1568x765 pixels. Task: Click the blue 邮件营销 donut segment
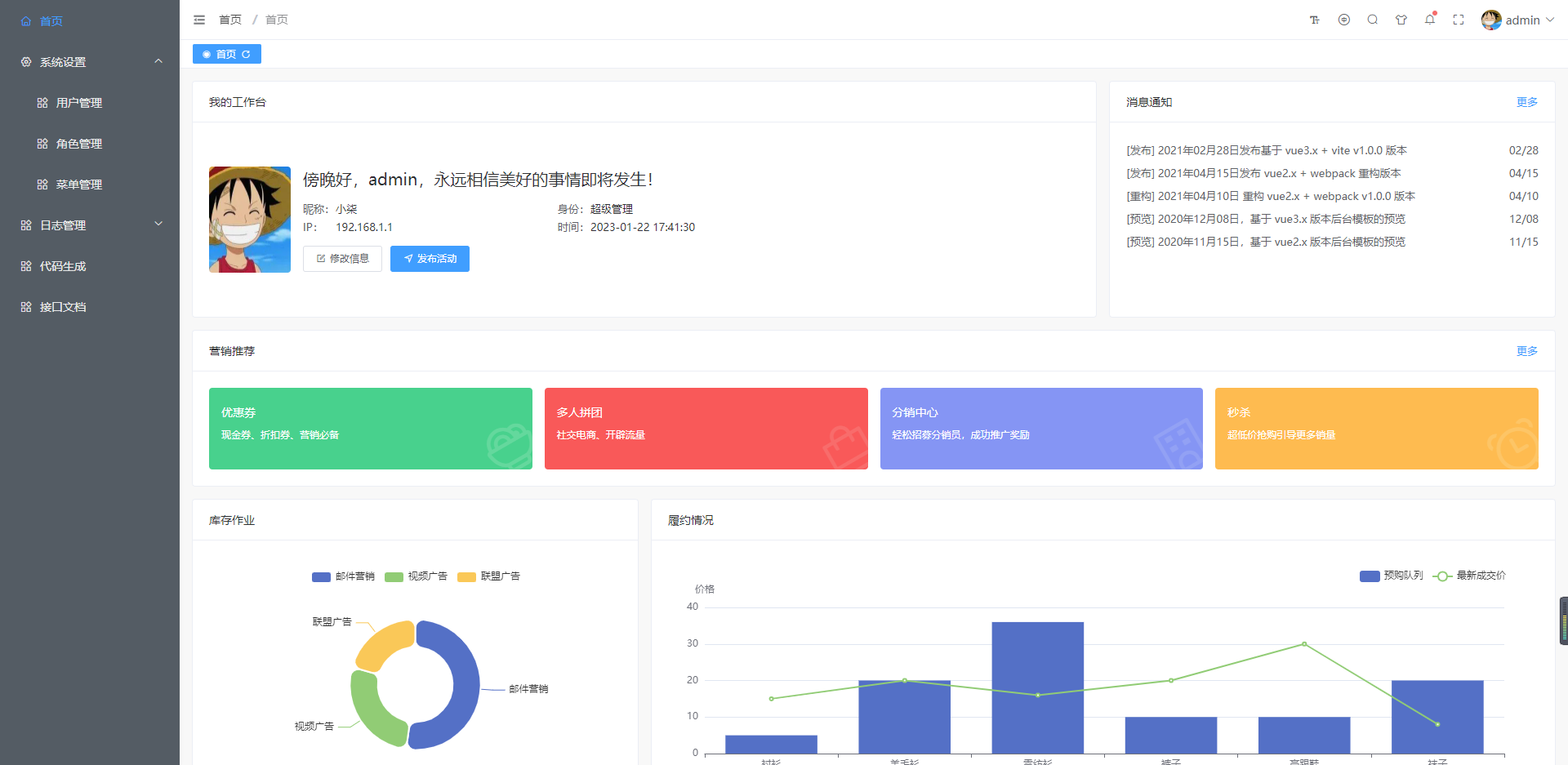click(465, 684)
